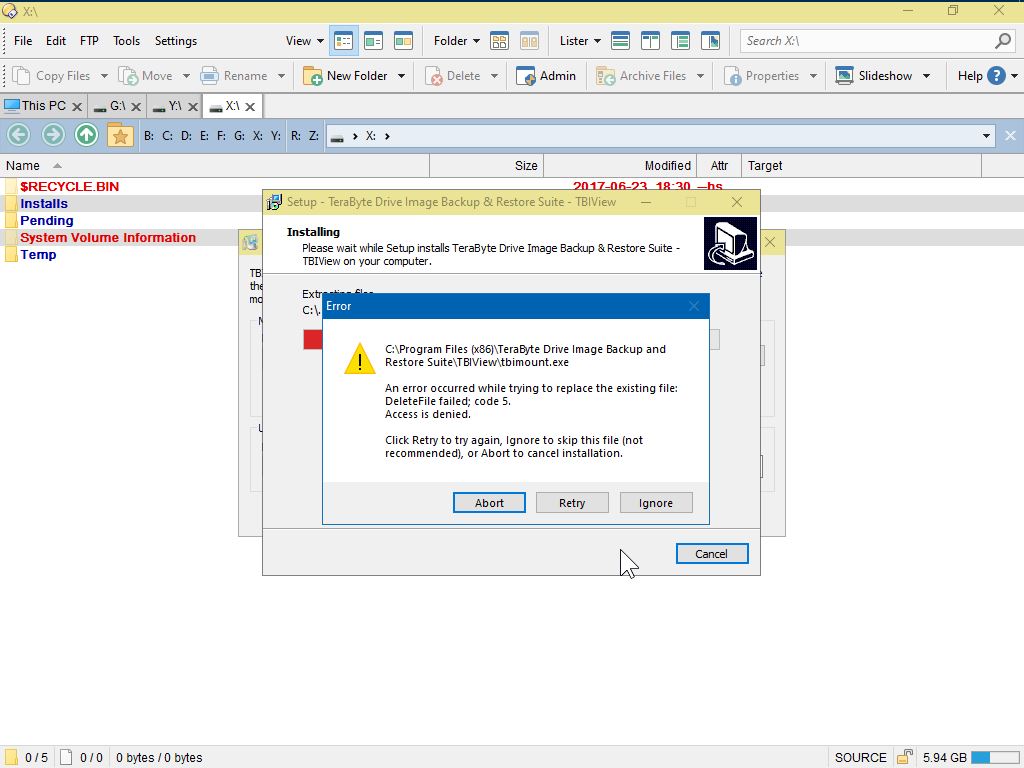Select the single-pane lister layout icon
The height and width of the screenshot is (768, 1024).
620,41
